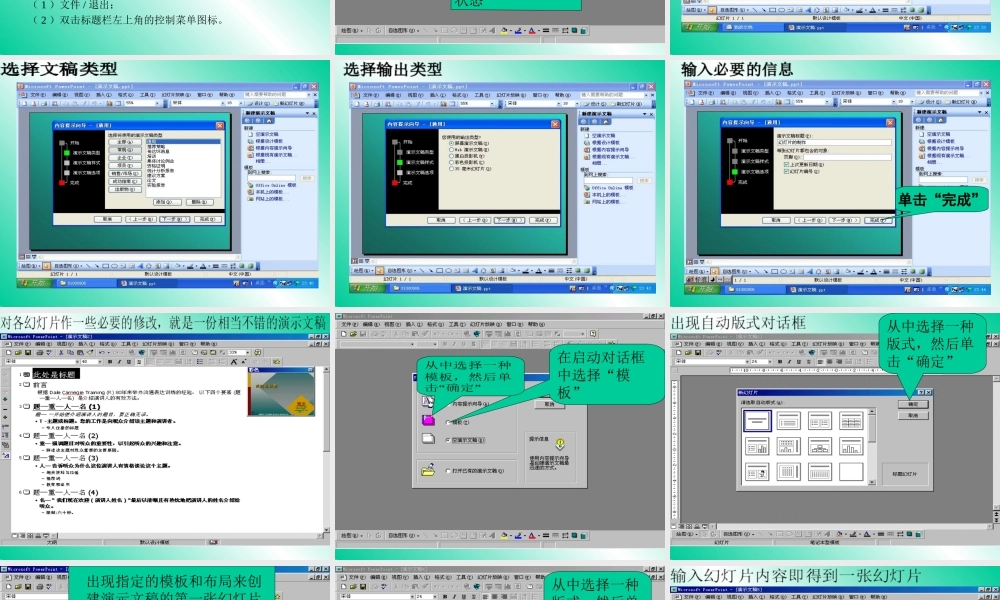Select 空演示文稿 radio in startup dialog
Screen dimensions: 1000x600
point(448,440)
